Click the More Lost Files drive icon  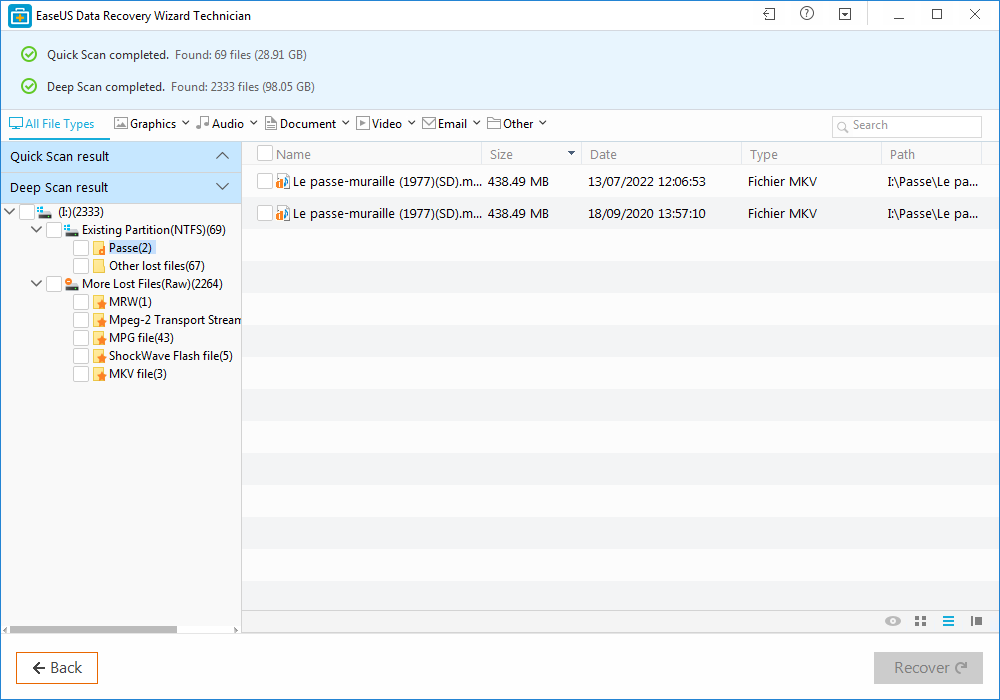pyautogui.click(x=71, y=284)
